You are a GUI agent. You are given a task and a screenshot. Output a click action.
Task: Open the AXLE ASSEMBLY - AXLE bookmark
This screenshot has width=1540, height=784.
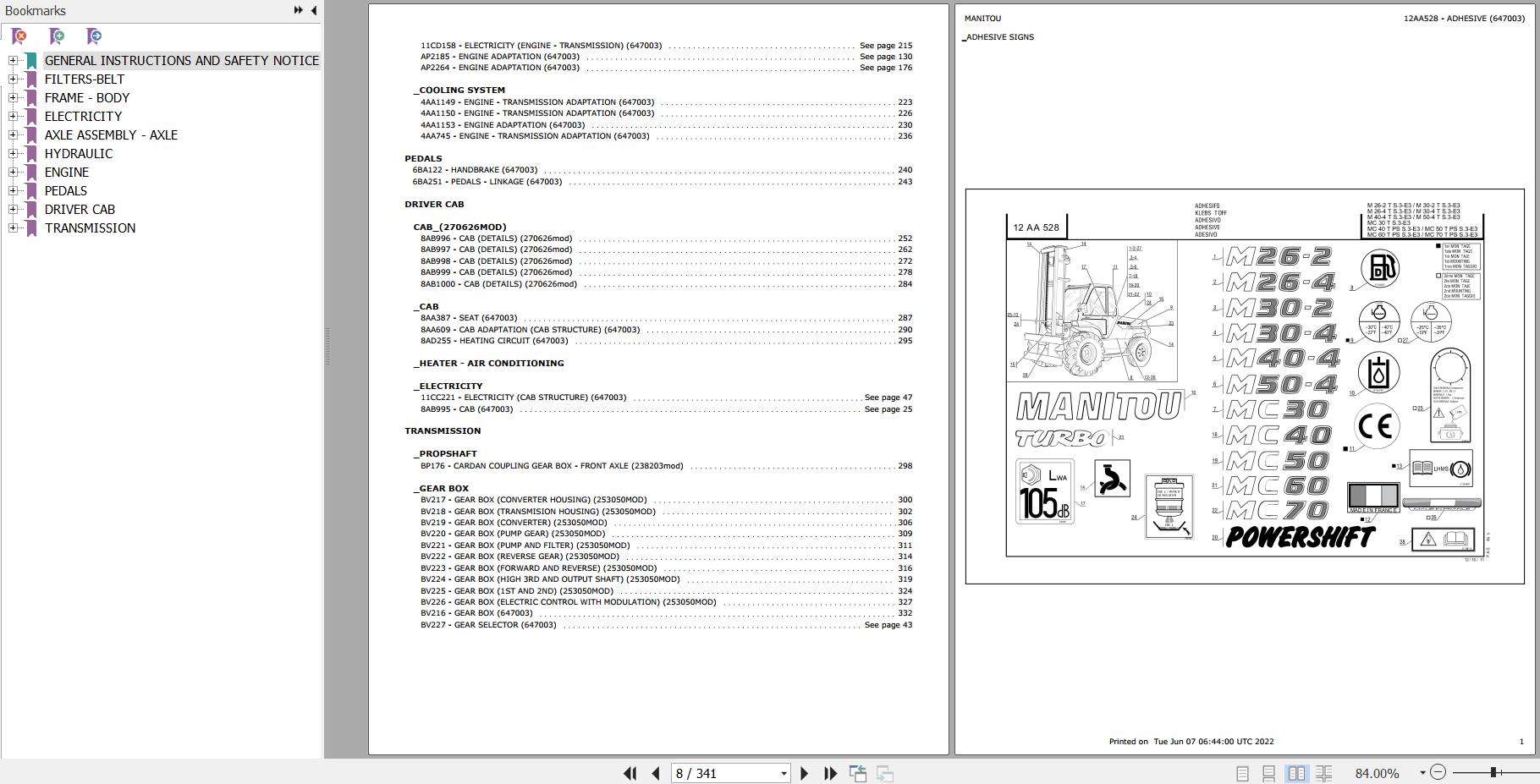[111, 135]
